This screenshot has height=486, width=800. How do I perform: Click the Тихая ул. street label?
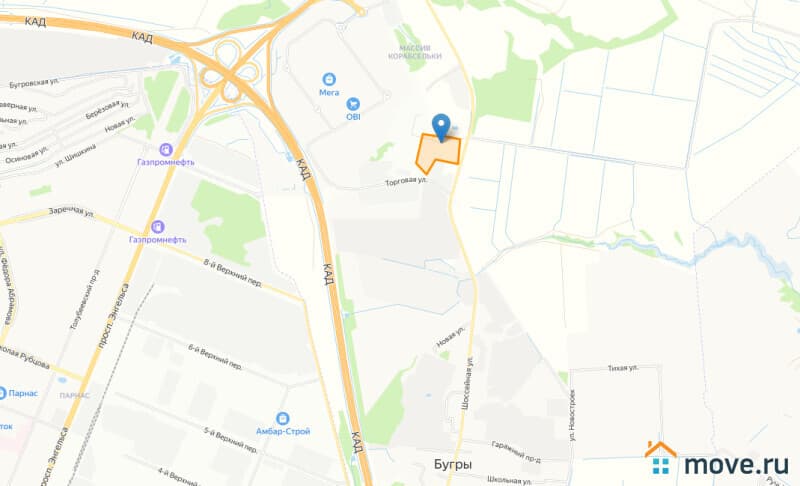622,368
